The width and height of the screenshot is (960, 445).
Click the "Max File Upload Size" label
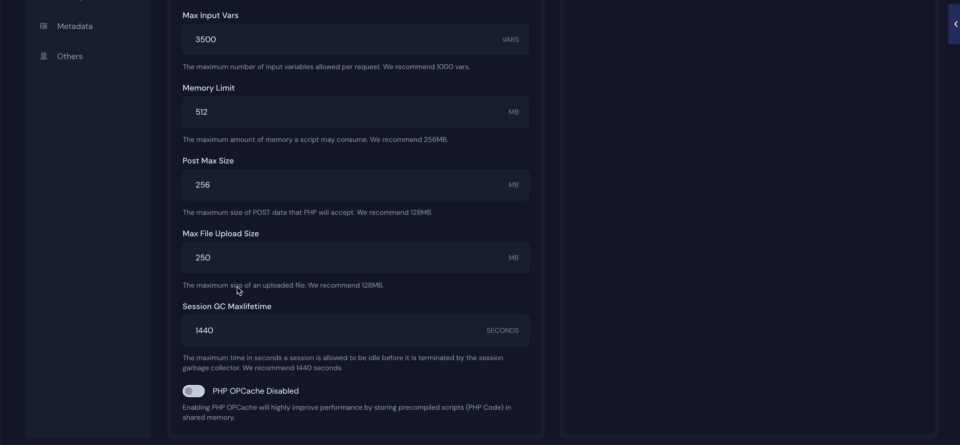tap(219, 234)
